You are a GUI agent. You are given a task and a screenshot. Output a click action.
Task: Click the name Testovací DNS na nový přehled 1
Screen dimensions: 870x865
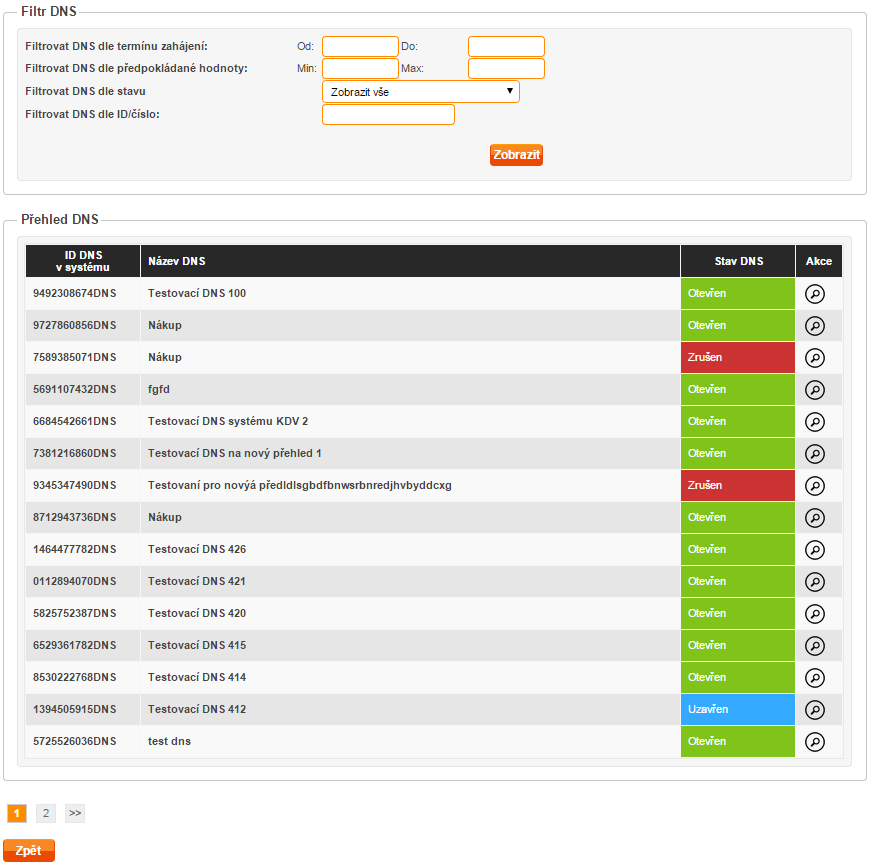235,453
